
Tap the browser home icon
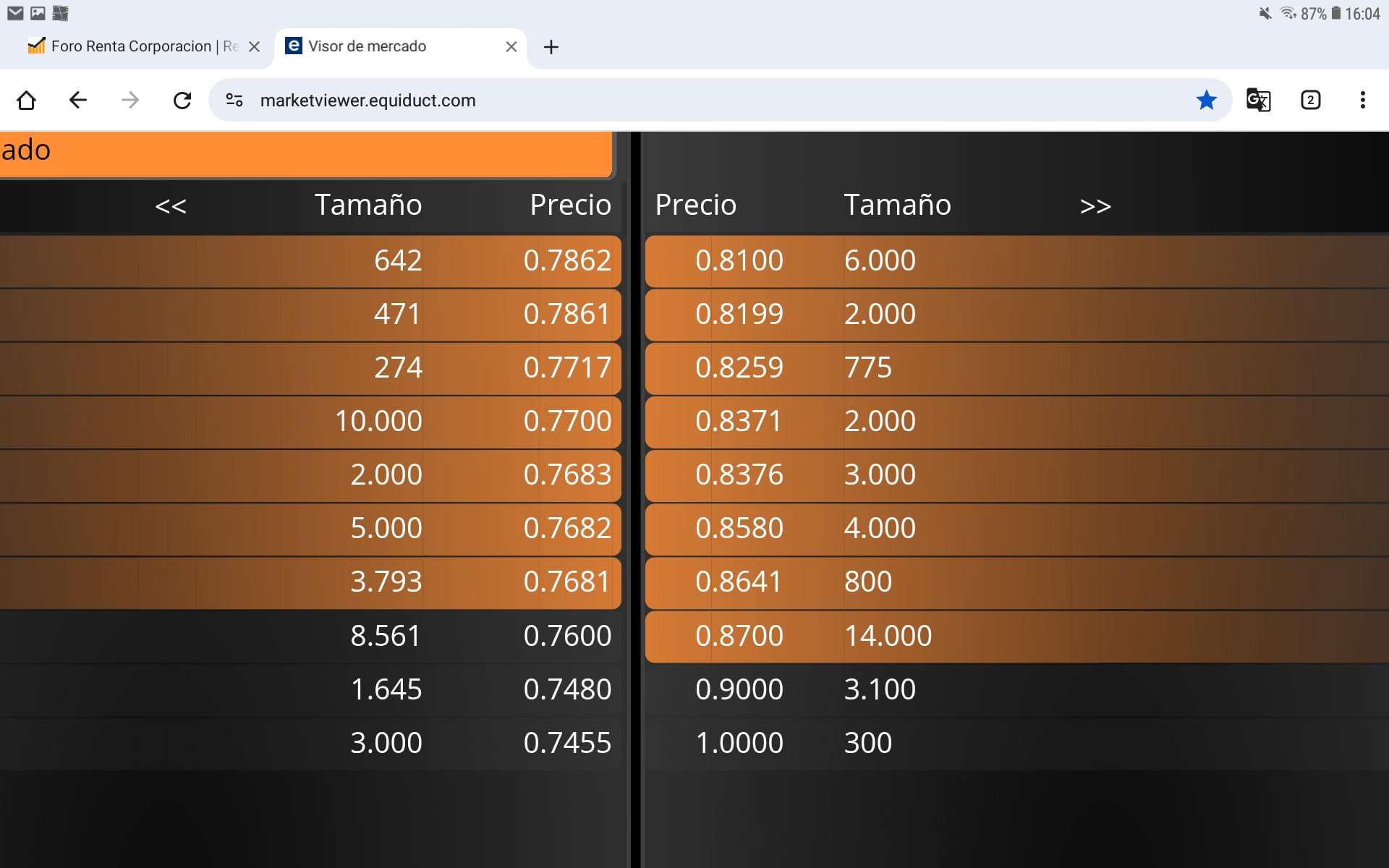(x=27, y=100)
